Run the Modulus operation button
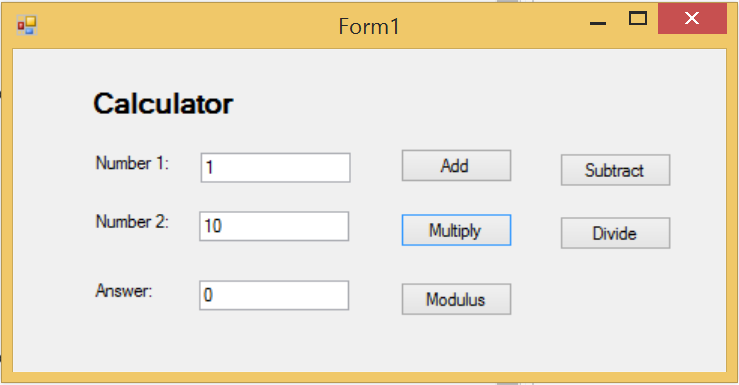Screen dimensions: 739x385 click(456, 299)
